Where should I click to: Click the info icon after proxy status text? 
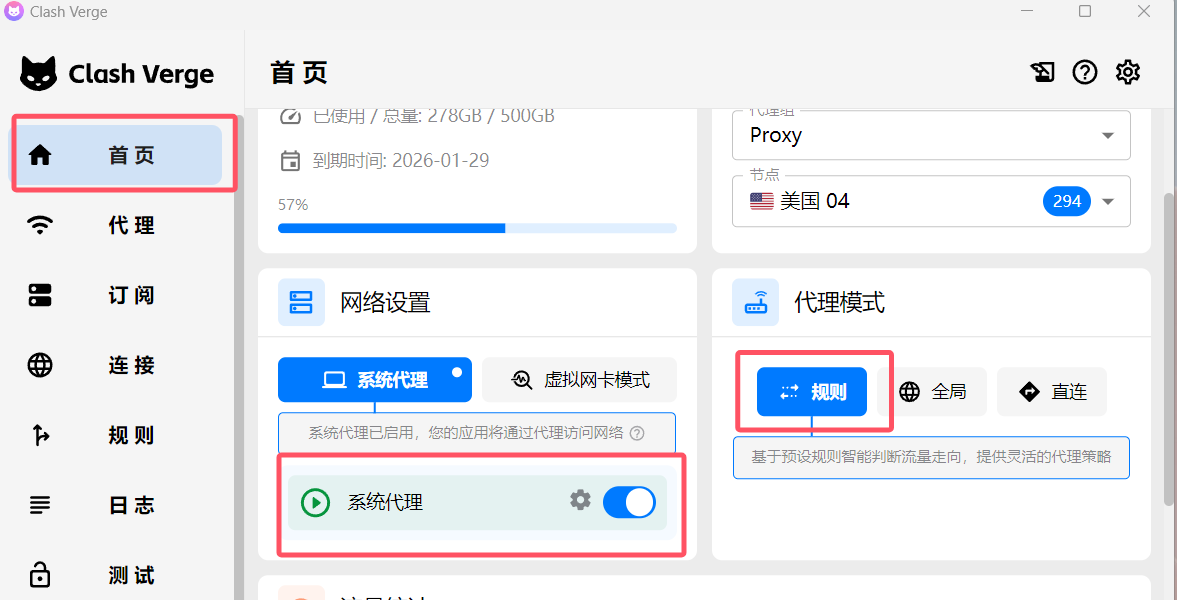coord(637,433)
